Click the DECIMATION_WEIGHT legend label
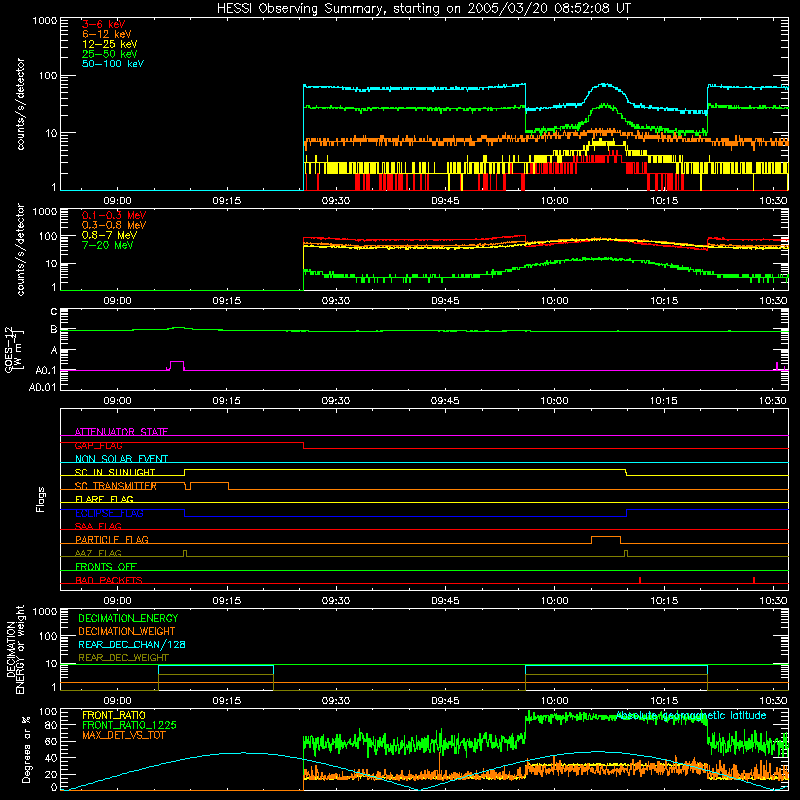Image resolution: width=800 pixels, height=800 pixels. click(127, 631)
